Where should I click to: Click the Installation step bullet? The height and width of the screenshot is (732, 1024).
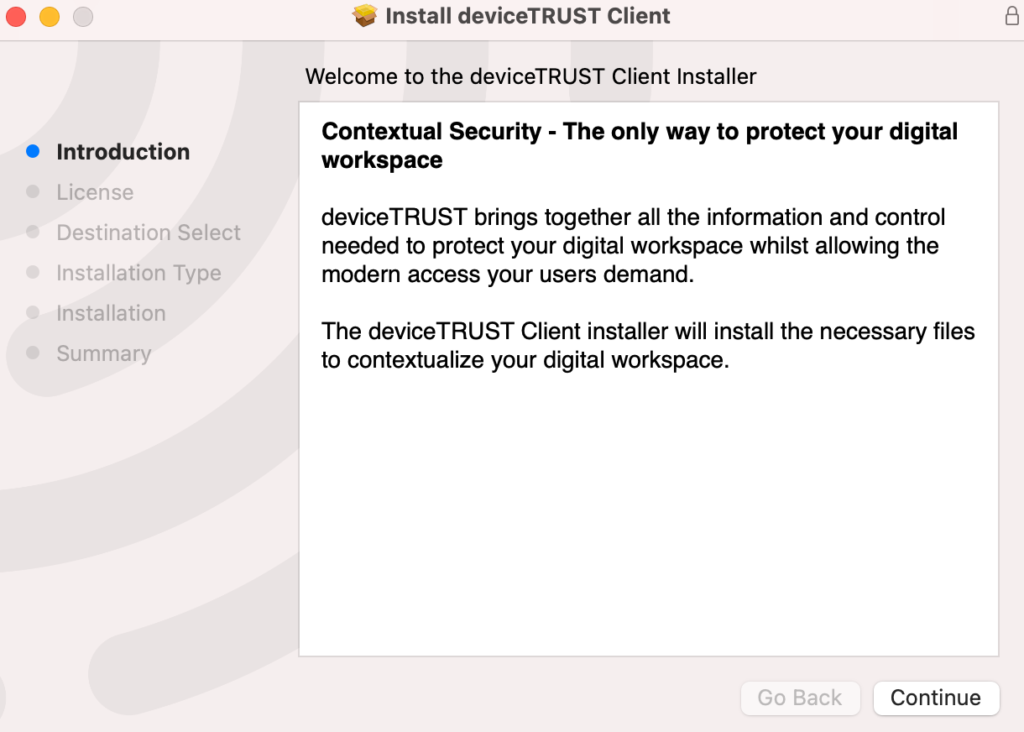(x=31, y=312)
